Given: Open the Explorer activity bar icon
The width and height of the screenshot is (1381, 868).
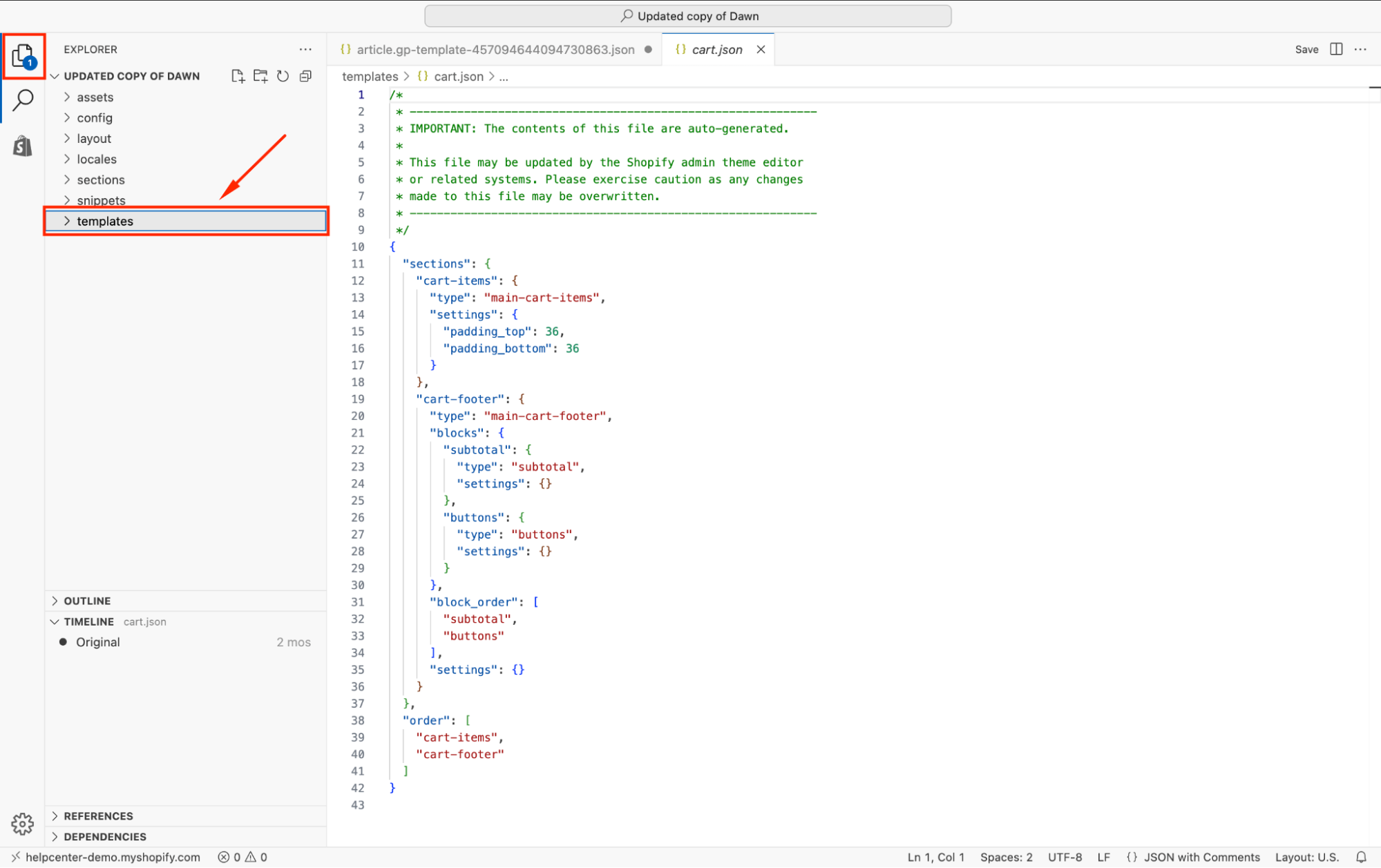Looking at the screenshot, I should 23,55.
